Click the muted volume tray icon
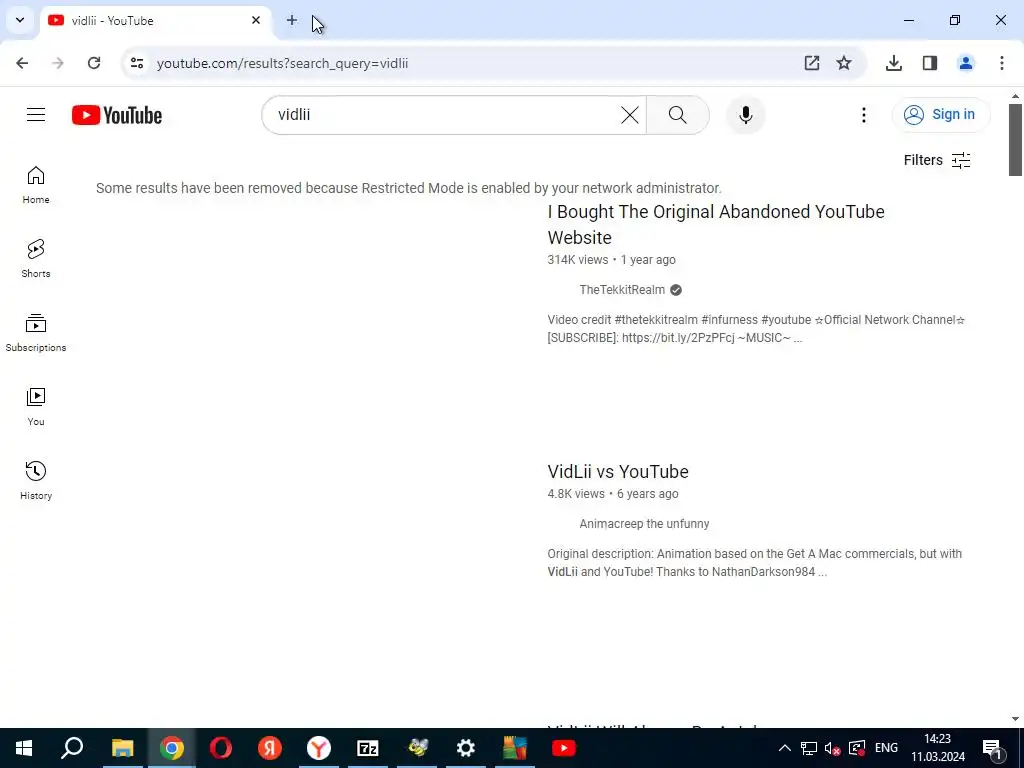This screenshot has height=768, width=1024. click(x=832, y=748)
